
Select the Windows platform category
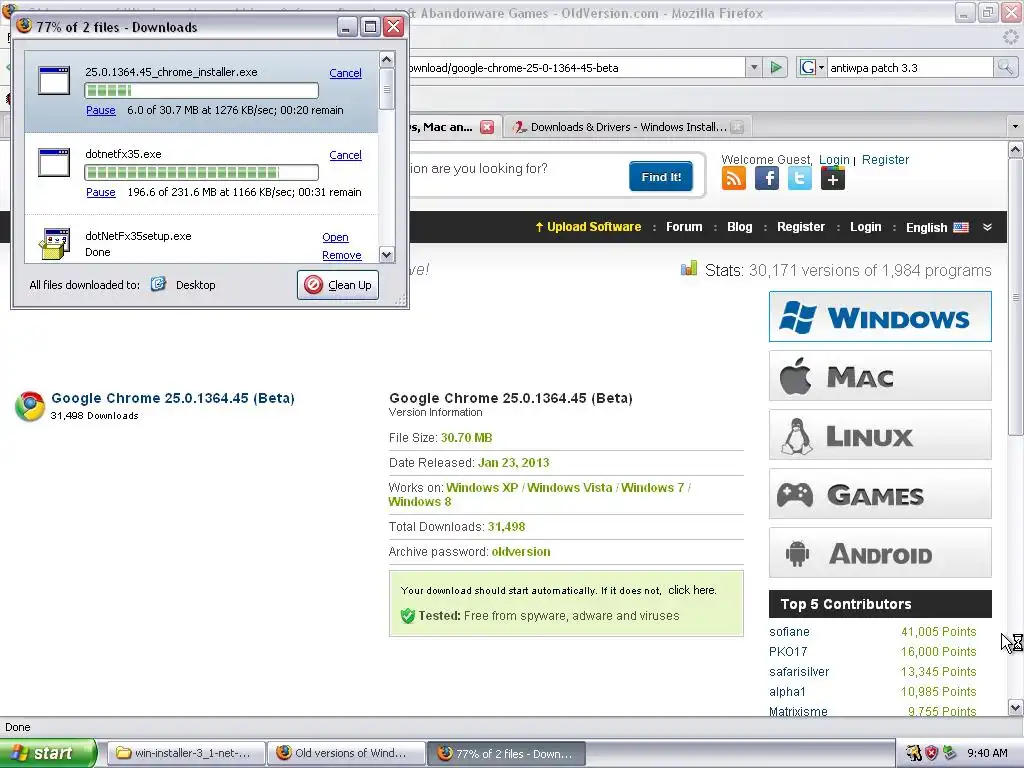click(880, 317)
